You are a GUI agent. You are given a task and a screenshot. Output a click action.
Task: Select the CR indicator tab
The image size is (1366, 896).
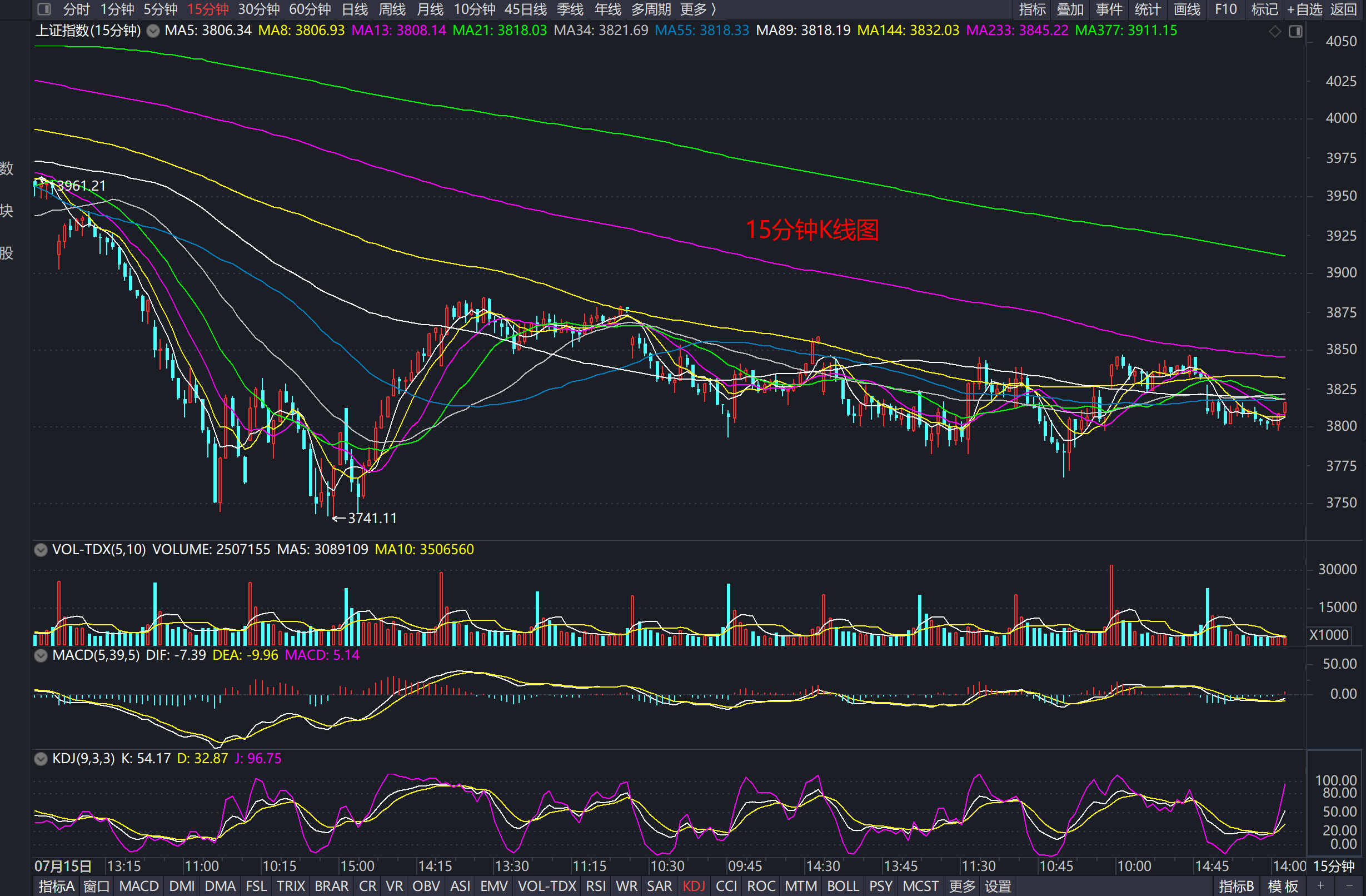pyautogui.click(x=368, y=886)
